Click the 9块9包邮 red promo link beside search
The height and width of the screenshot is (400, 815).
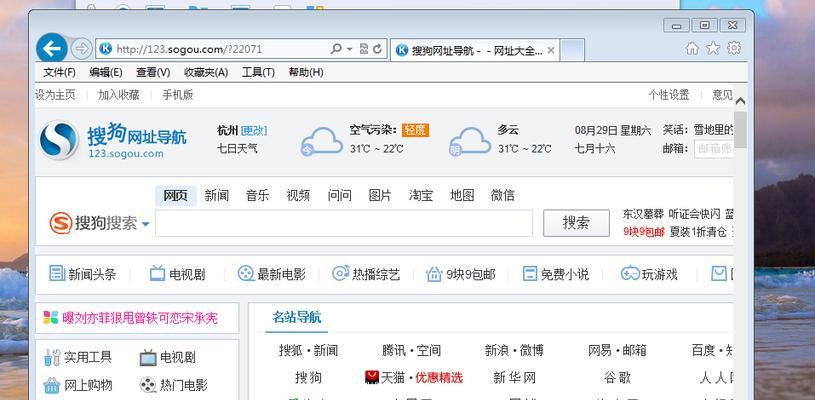tap(643, 232)
